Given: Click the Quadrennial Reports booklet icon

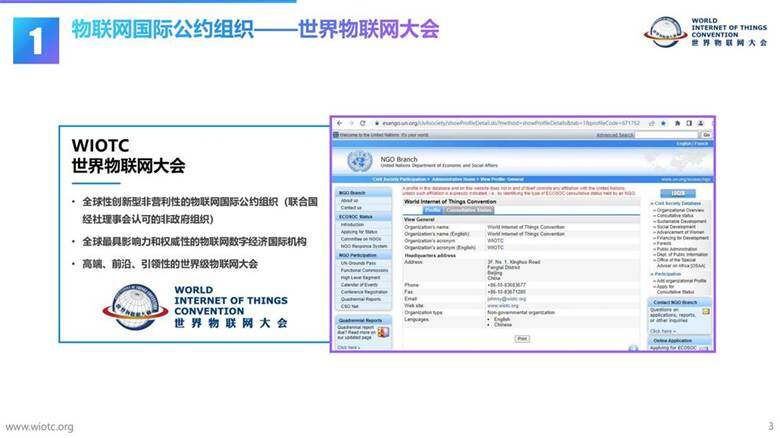Looking at the screenshot, I should pos(383,332).
